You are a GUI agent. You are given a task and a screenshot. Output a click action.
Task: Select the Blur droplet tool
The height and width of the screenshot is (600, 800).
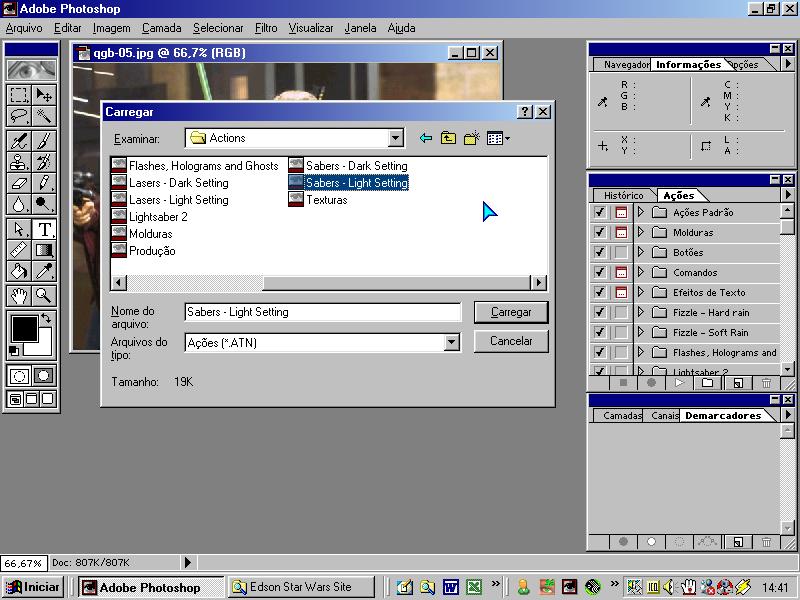(19, 204)
